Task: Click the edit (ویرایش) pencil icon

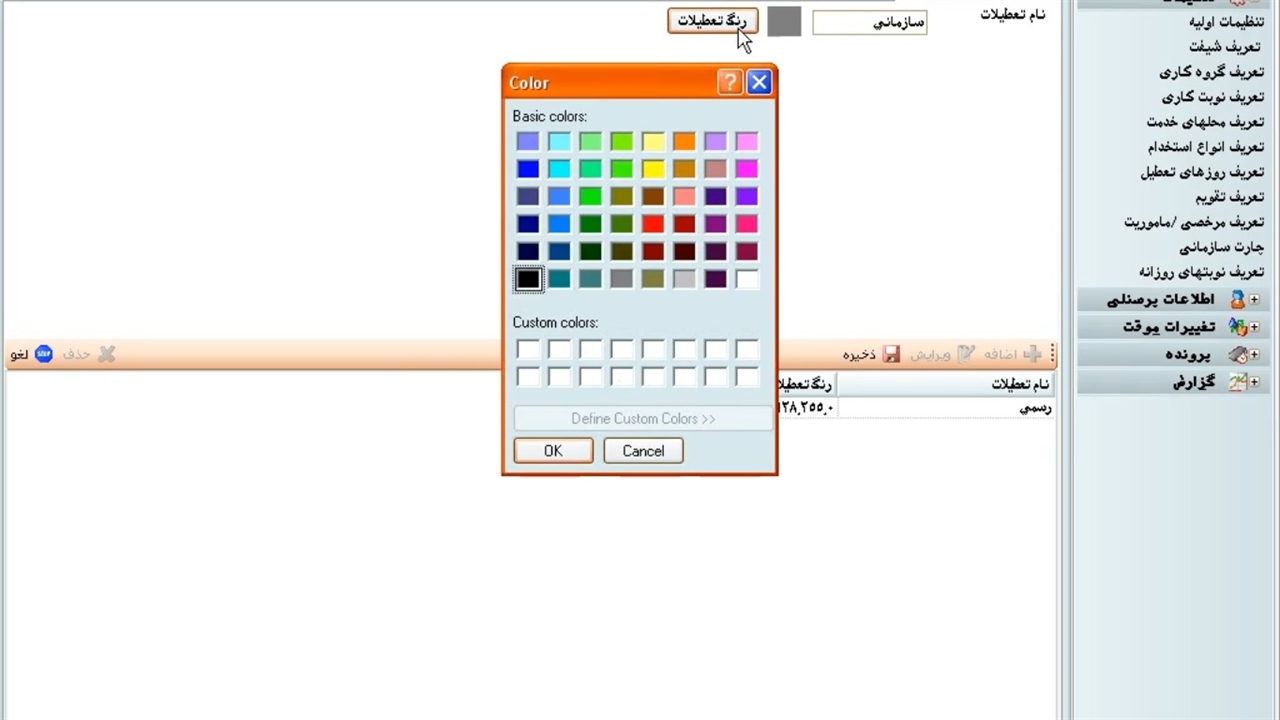Action: 966,354
